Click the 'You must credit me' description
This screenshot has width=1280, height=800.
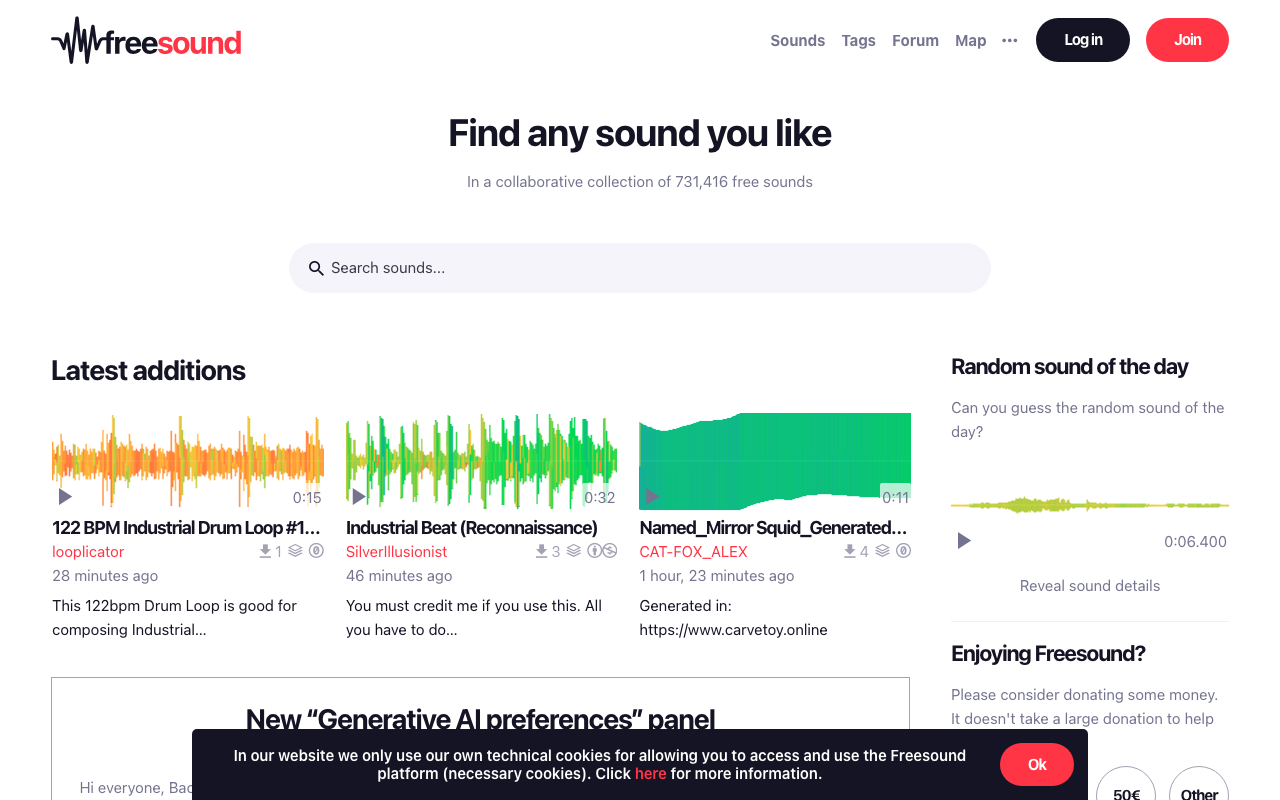(x=474, y=618)
